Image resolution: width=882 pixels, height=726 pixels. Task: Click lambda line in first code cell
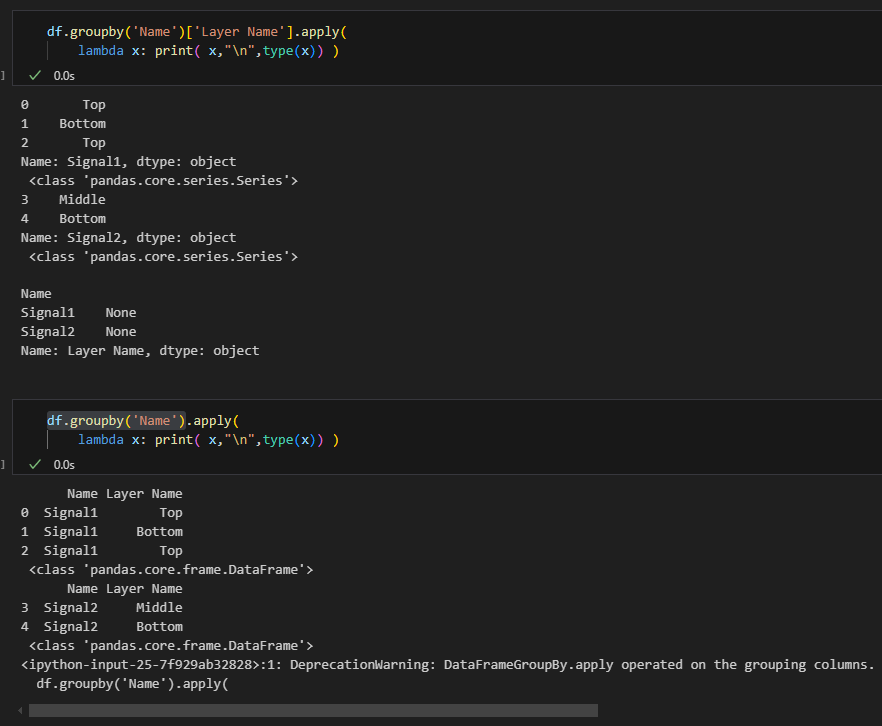click(209, 51)
